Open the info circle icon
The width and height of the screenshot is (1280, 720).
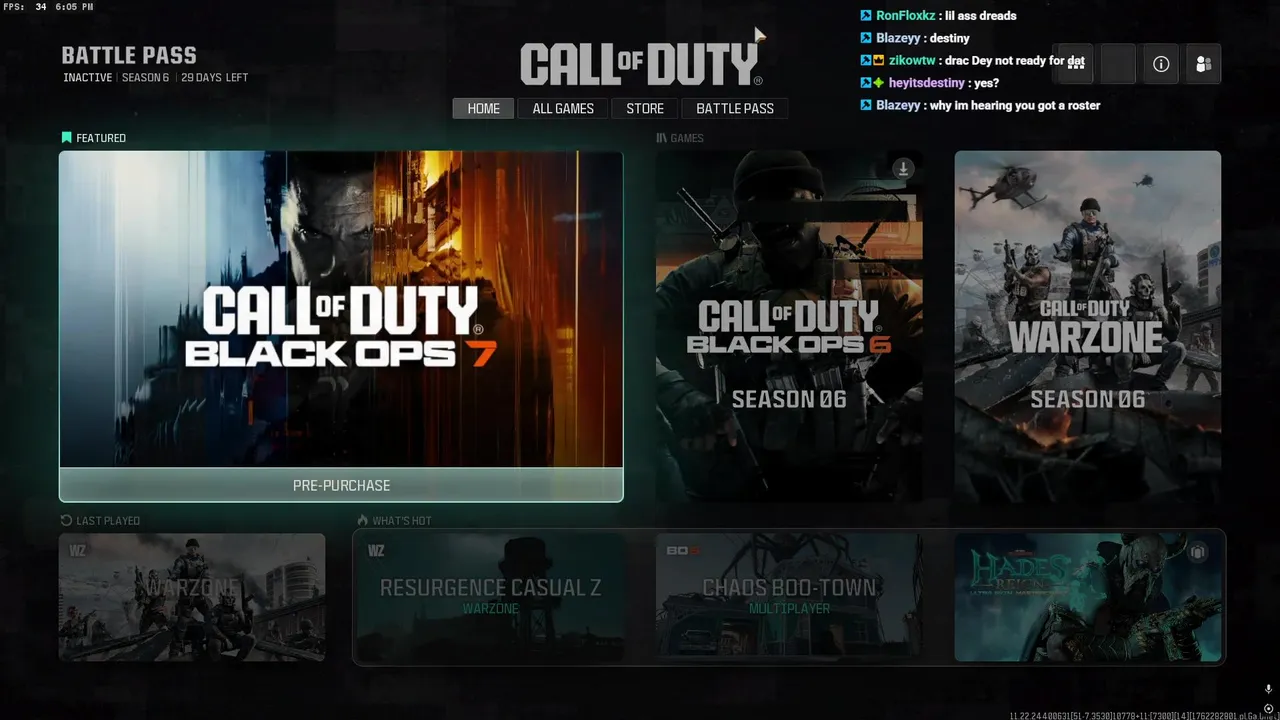pos(1161,63)
